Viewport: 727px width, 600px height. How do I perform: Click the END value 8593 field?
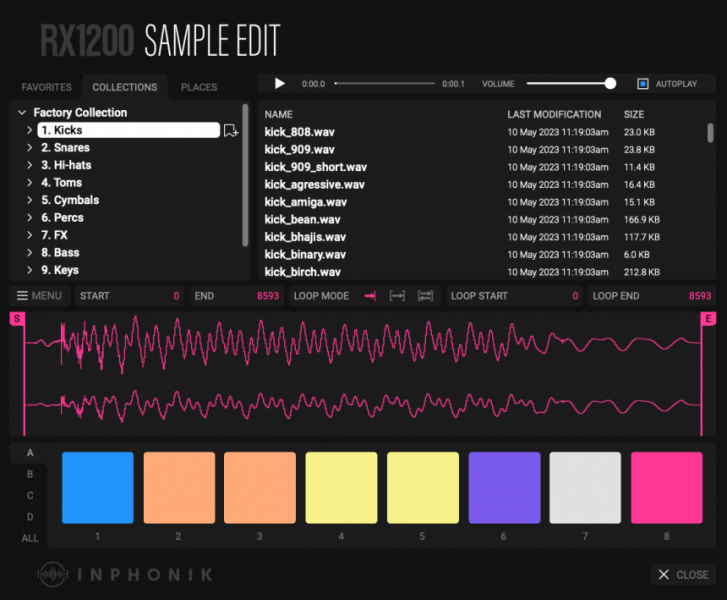[237, 296]
